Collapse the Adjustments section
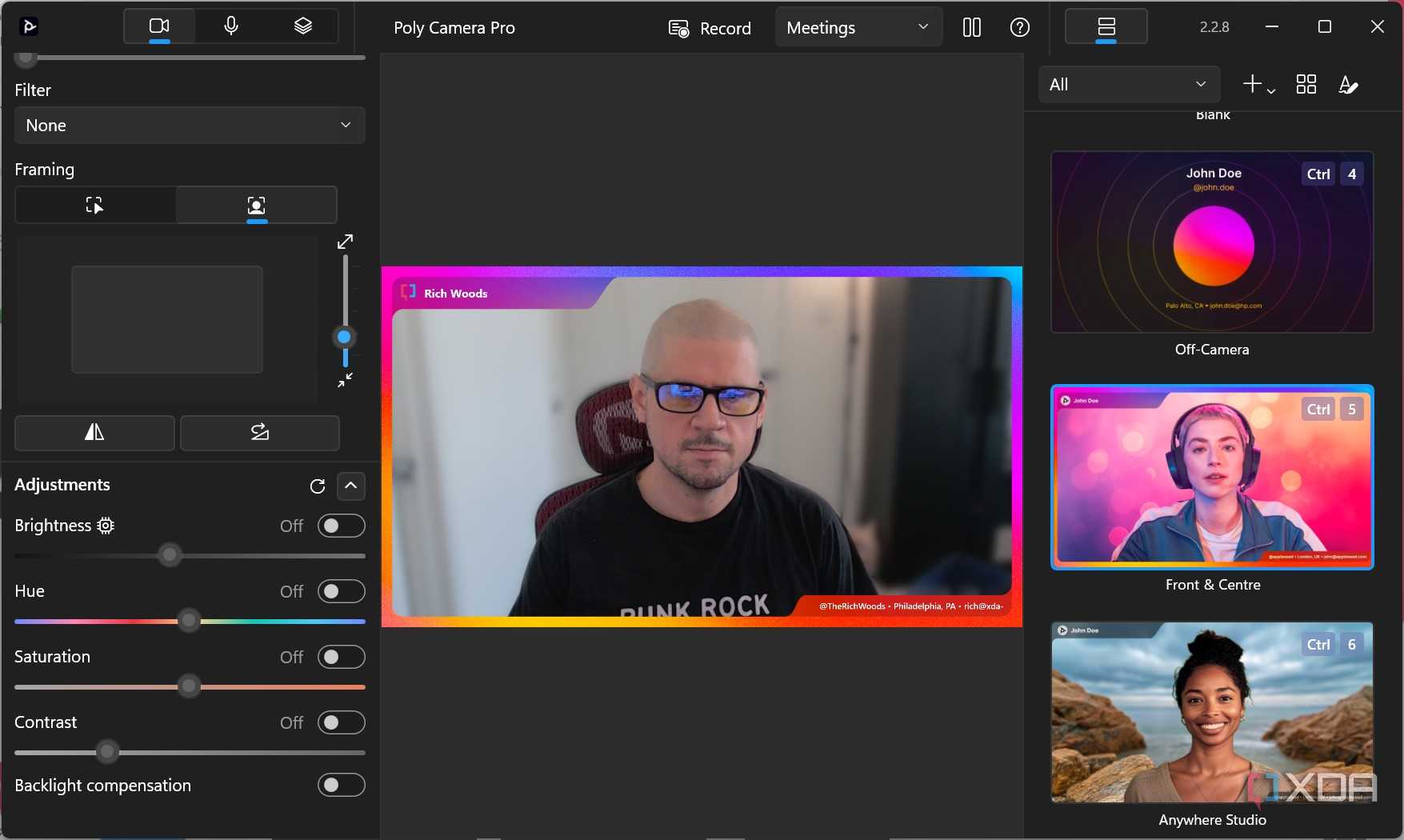 (x=351, y=486)
